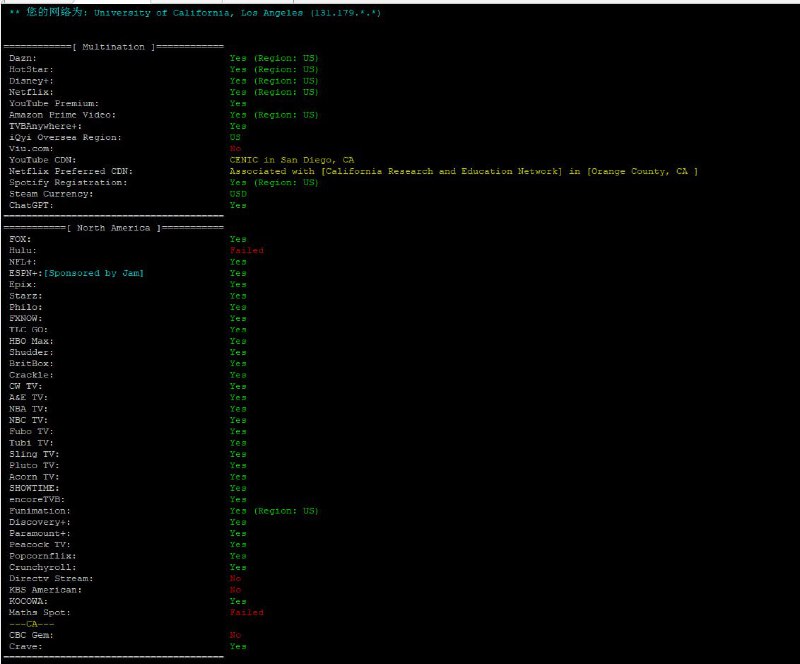This screenshot has width=800, height=664.
Task: Click the red No result for Viu.com
Action: tap(235, 149)
